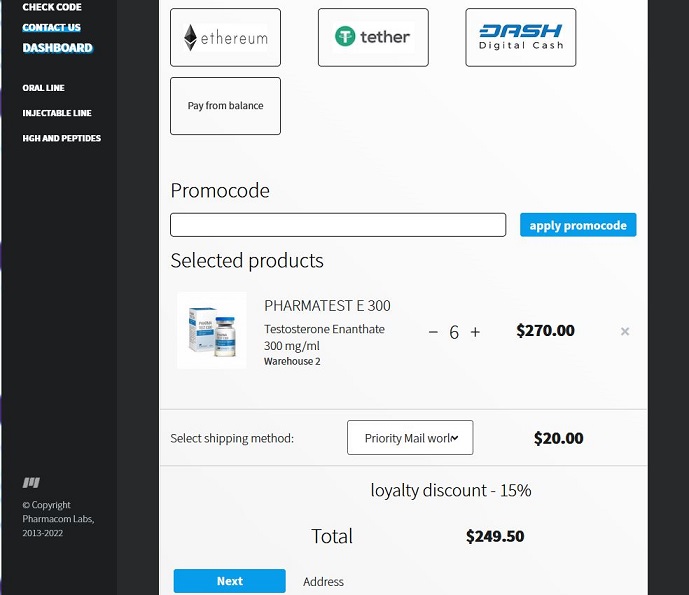
Task: Open the product vial thumbnail image
Action: pos(212,331)
